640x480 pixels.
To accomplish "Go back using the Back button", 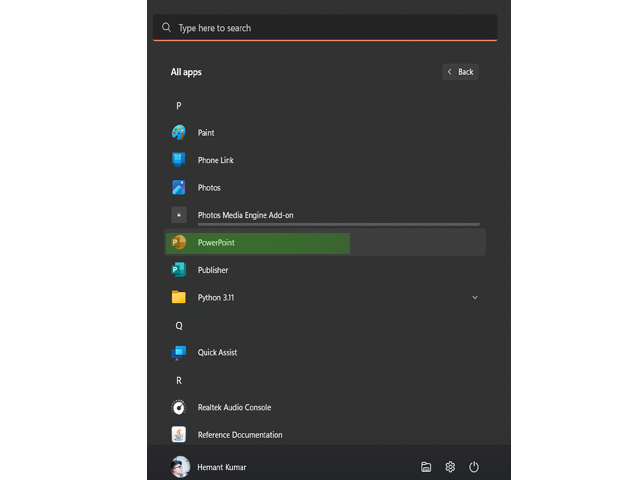I will (460, 72).
